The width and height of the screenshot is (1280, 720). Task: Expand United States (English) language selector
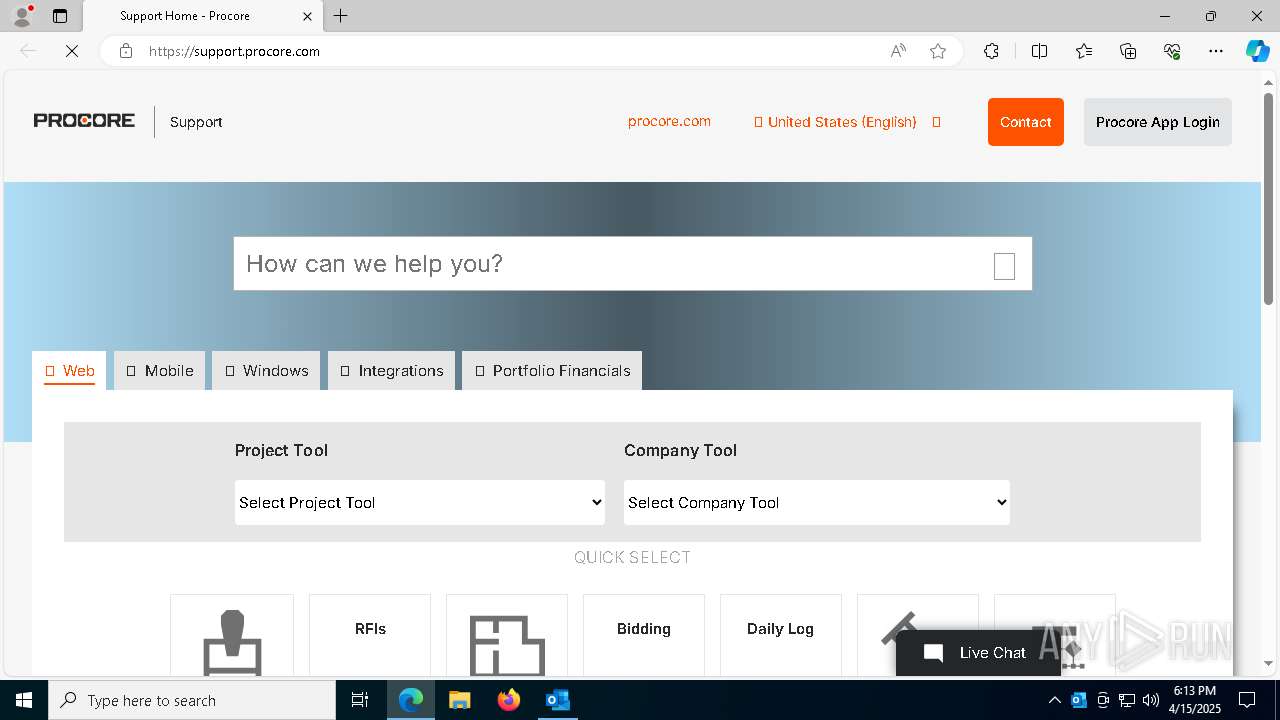point(847,122)
